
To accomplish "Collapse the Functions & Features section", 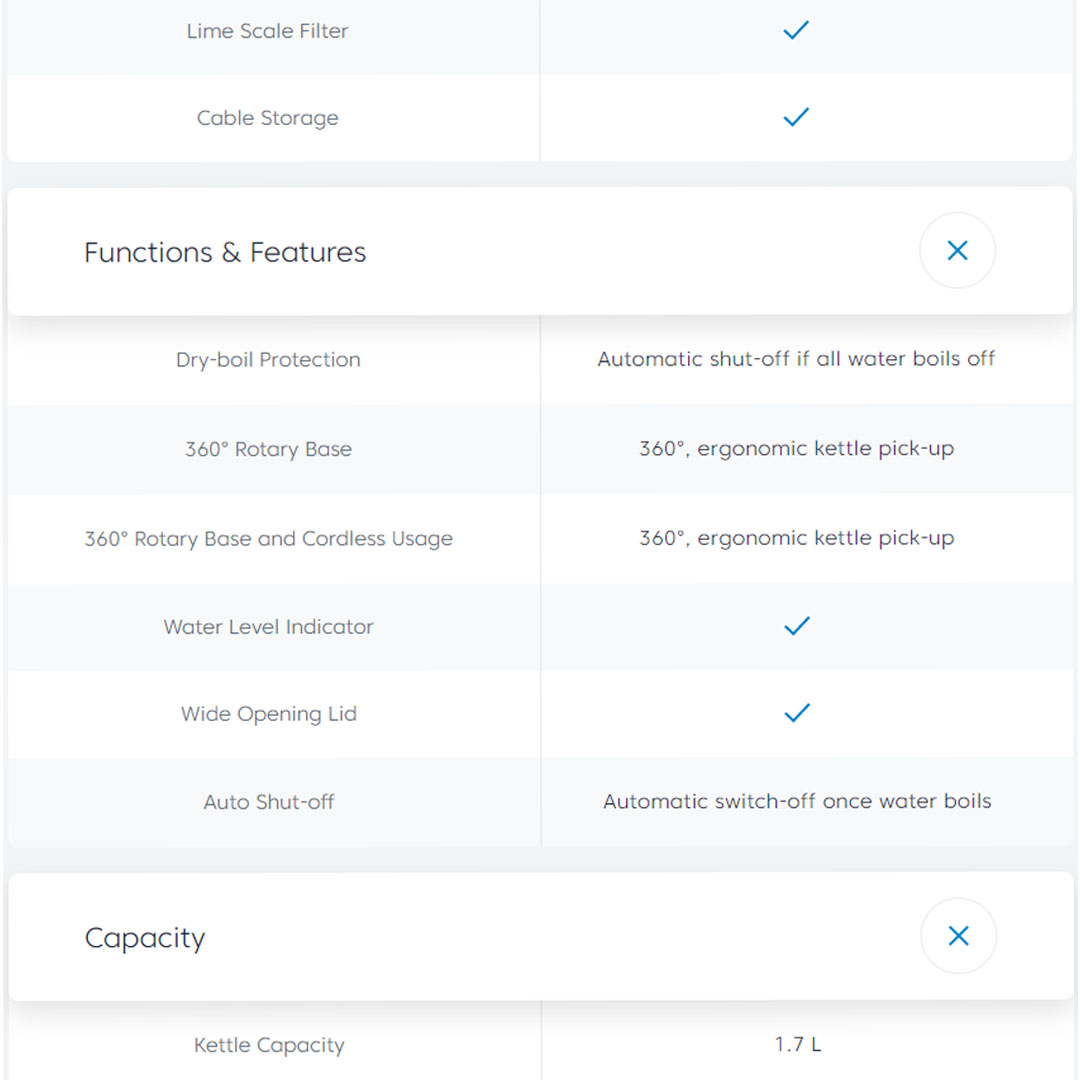I will [957, 251].
